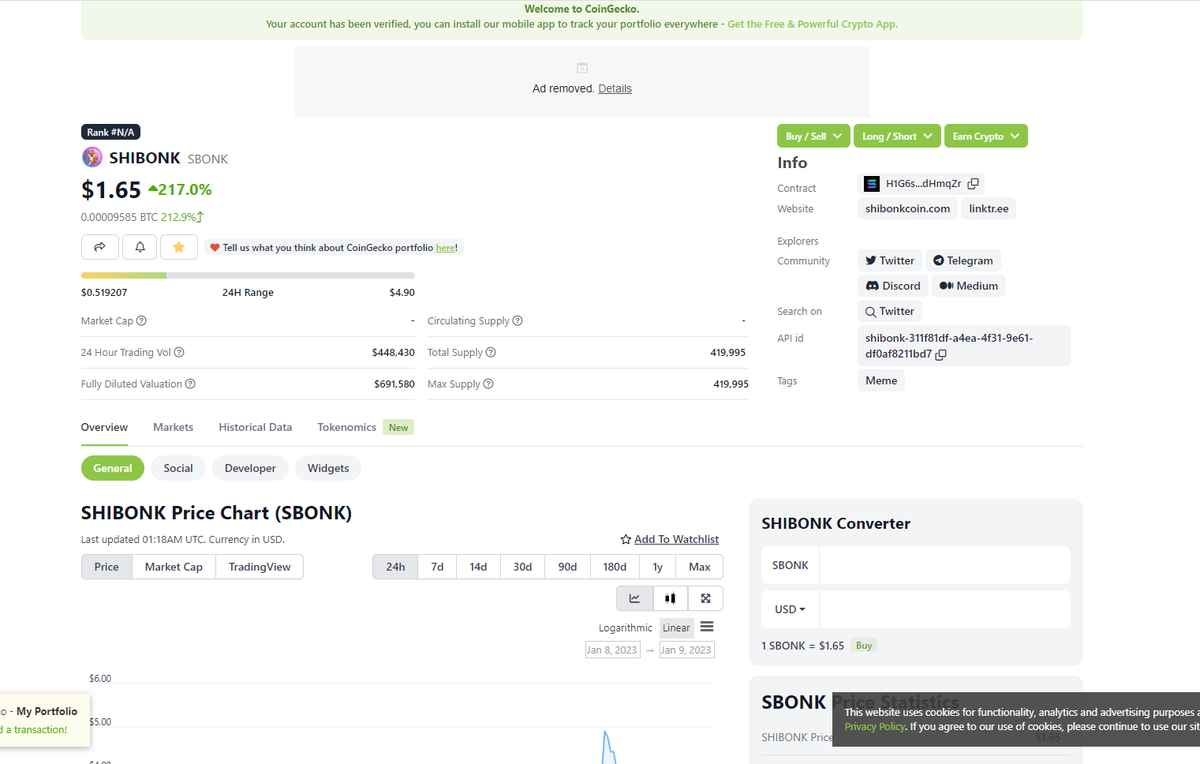Click 24 Hour Trading Vol info icon
This screenshot has height=764, width=1200.
pyautogui.click(x=179, y=352)
